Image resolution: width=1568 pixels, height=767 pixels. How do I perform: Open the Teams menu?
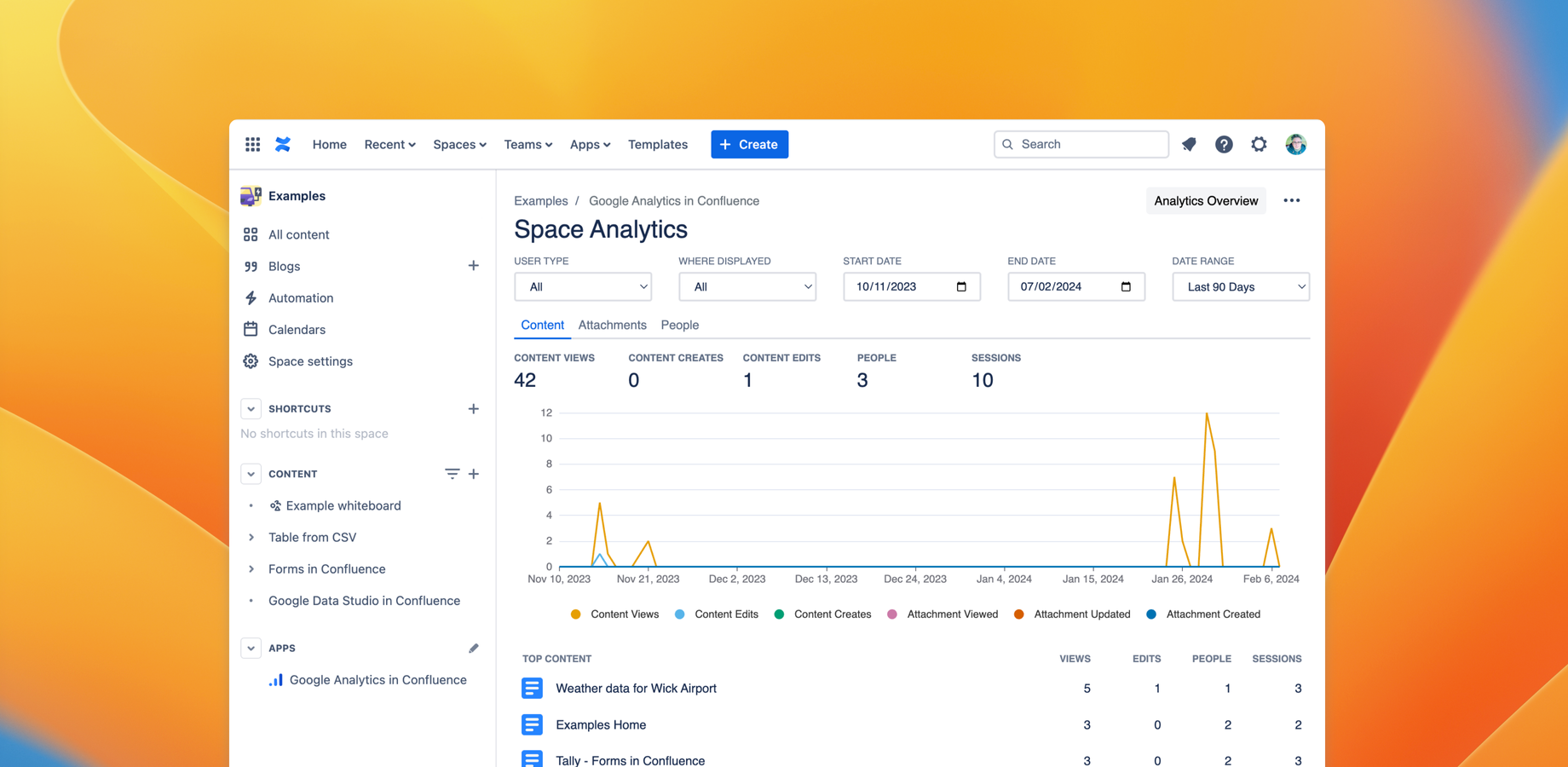pyautogui.click(x=527, y=145)
